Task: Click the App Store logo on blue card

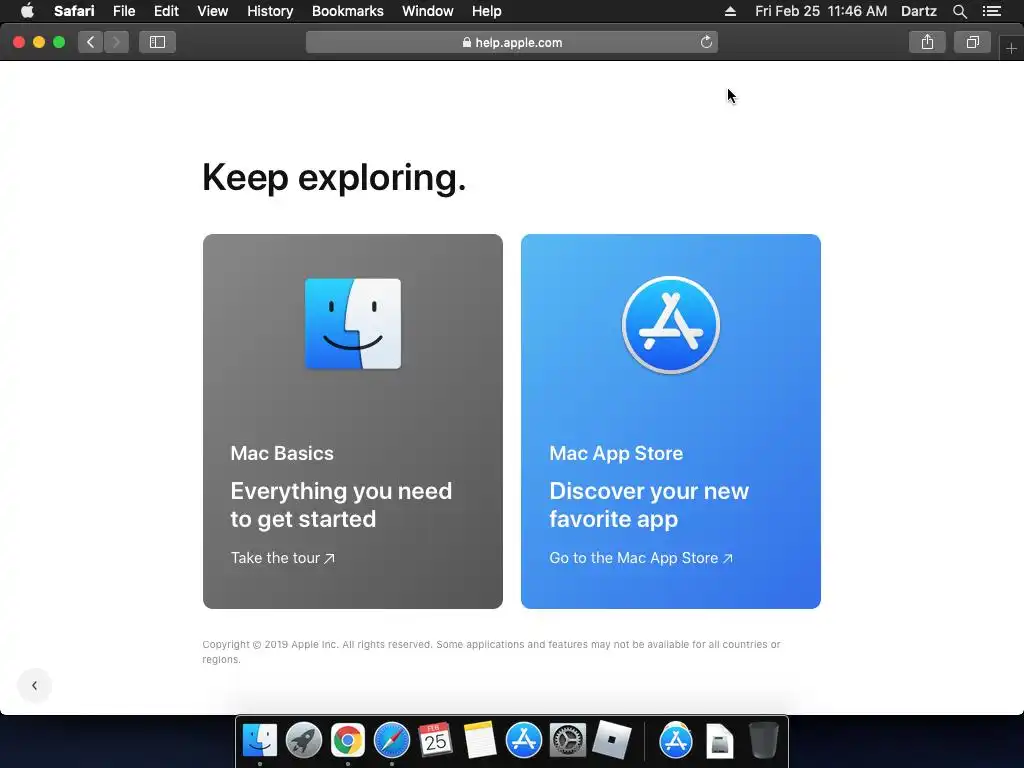Action: point(671,325)
